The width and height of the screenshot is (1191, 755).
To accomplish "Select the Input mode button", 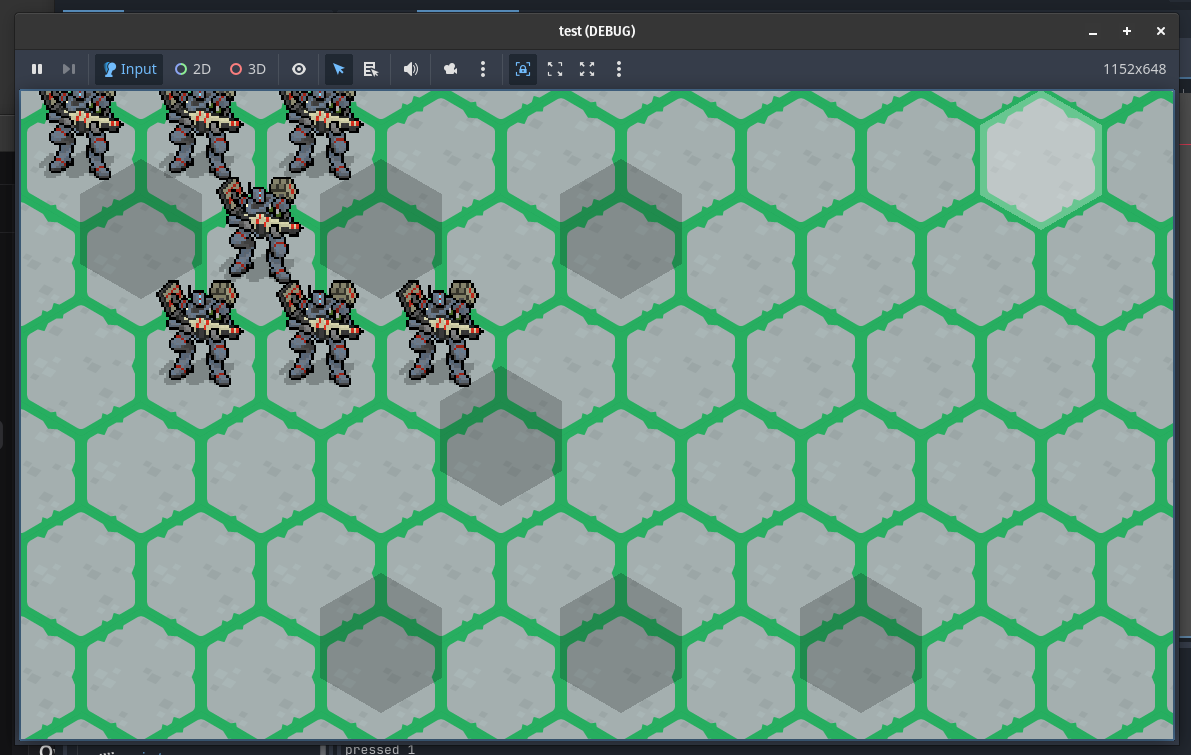I will 129,69.
